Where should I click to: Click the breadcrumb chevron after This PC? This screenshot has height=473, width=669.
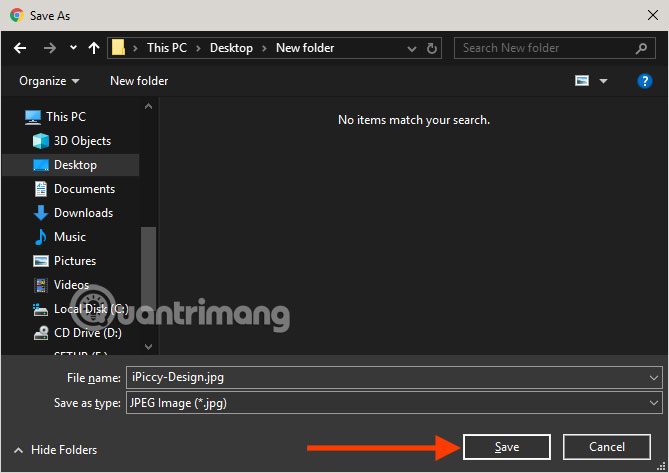tap(198, 48)
